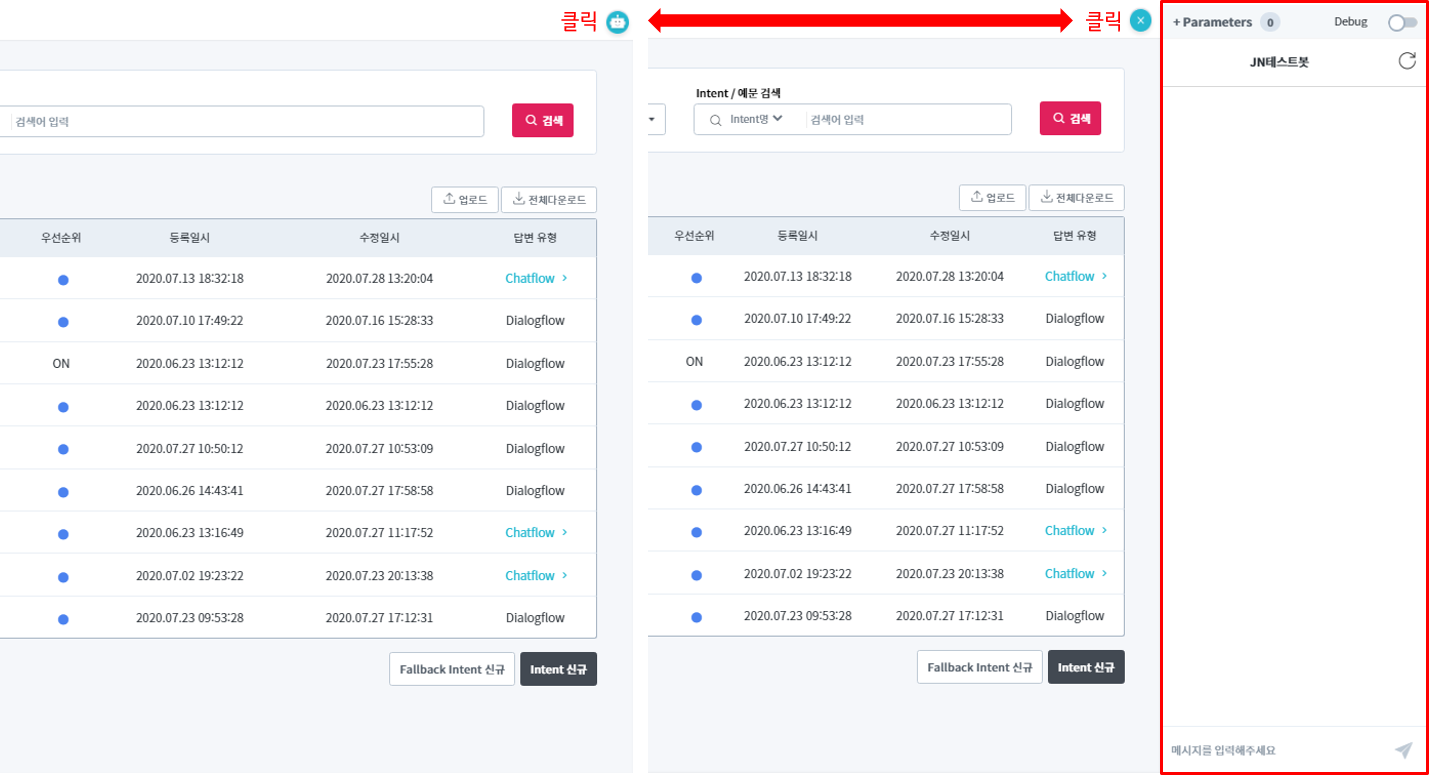Click the paper plane send message icon
Screen dimensions: 1429x775
click(1404, 750)
